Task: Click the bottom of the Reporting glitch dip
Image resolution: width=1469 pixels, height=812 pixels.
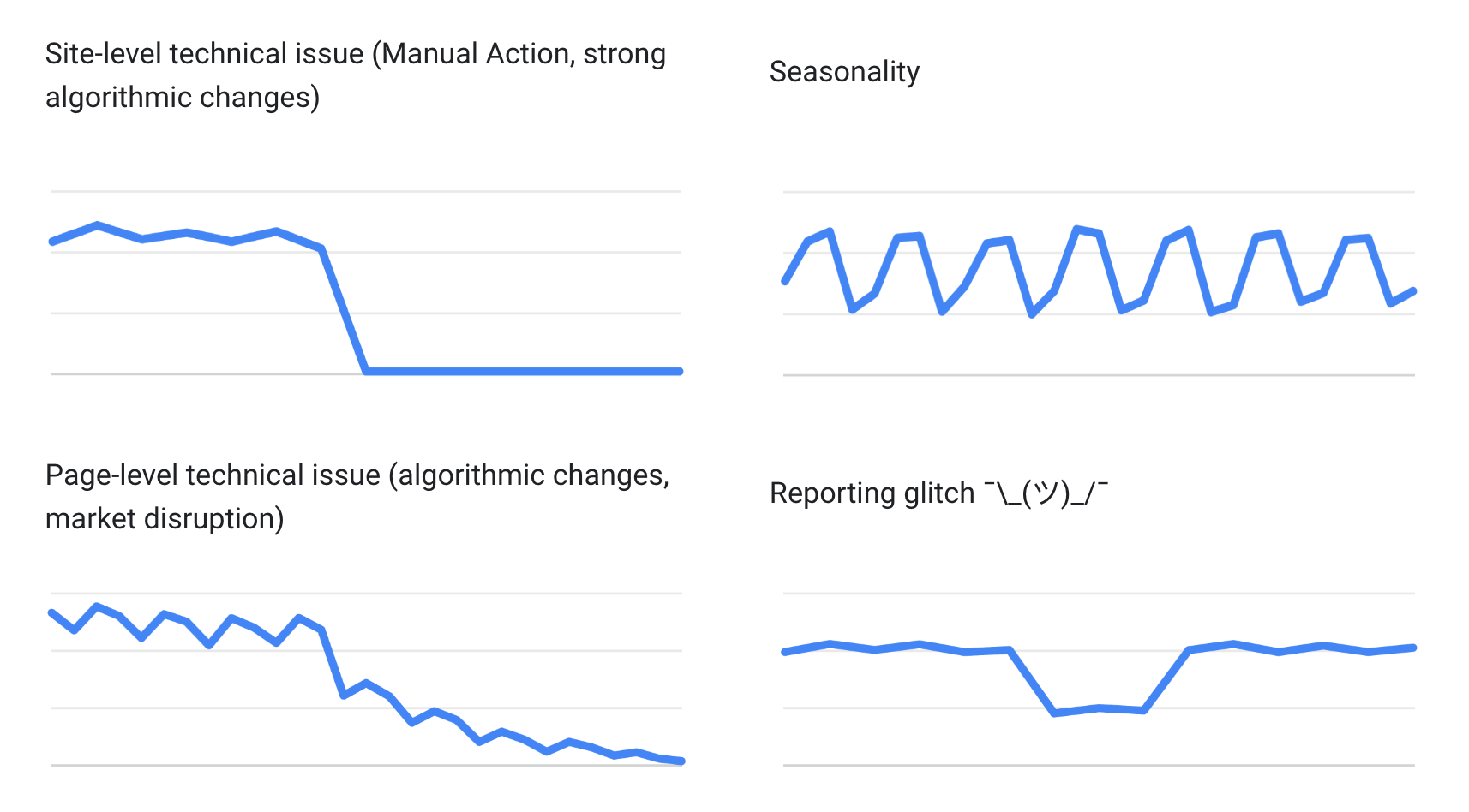Action: (1099, 709)
